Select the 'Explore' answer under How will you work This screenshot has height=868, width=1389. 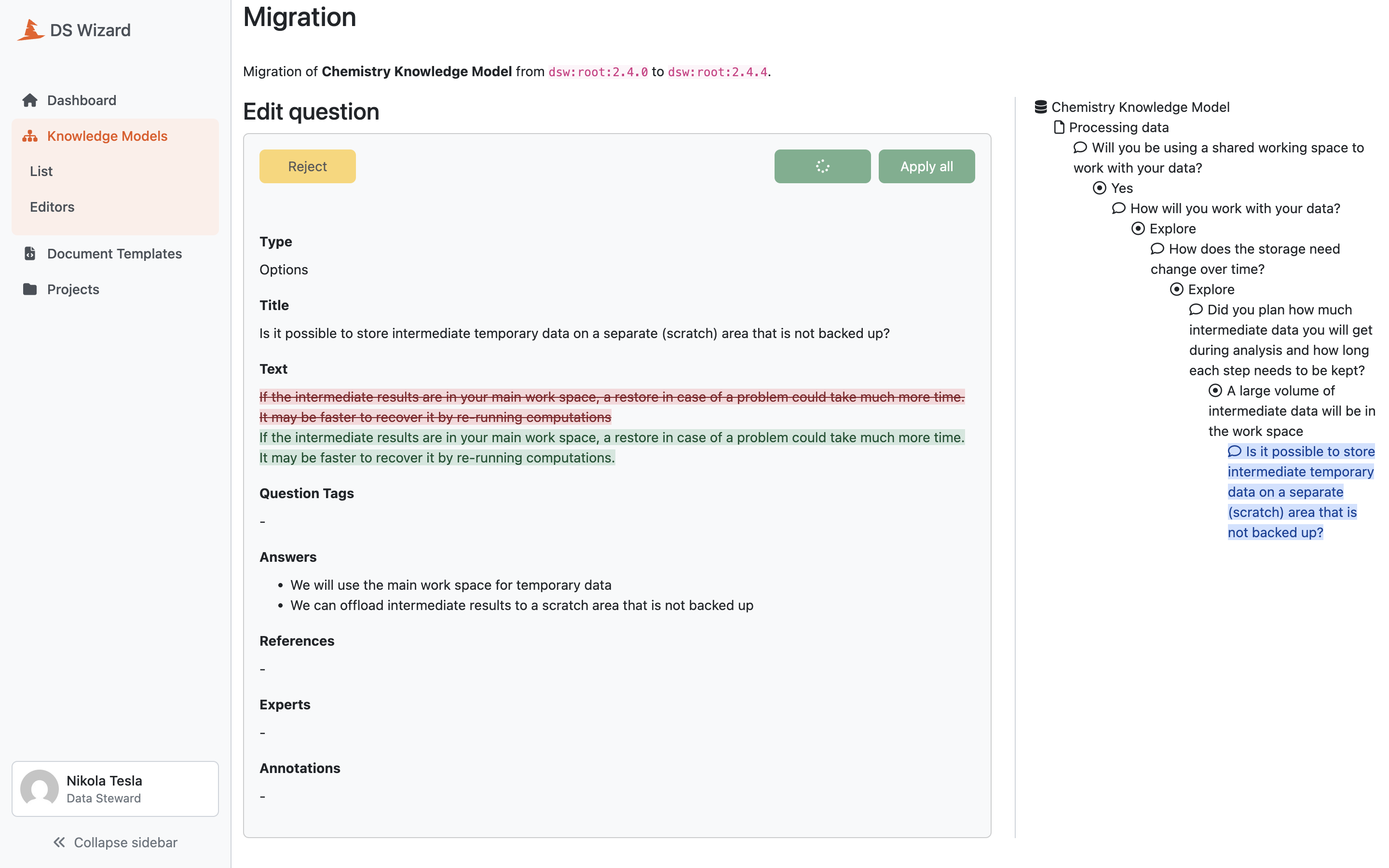pyautogui.click(x=1138, y=229)
